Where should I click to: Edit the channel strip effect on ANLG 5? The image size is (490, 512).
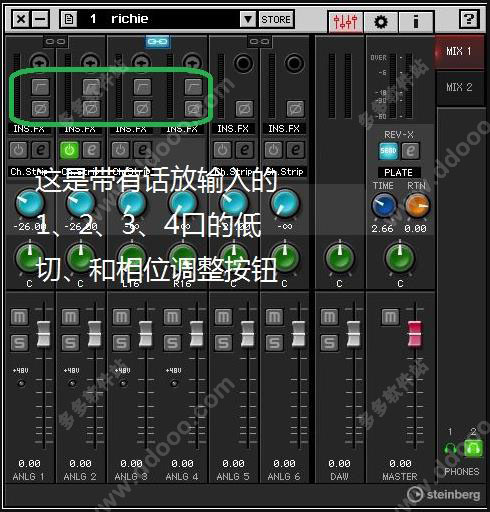tap(244, 150)
